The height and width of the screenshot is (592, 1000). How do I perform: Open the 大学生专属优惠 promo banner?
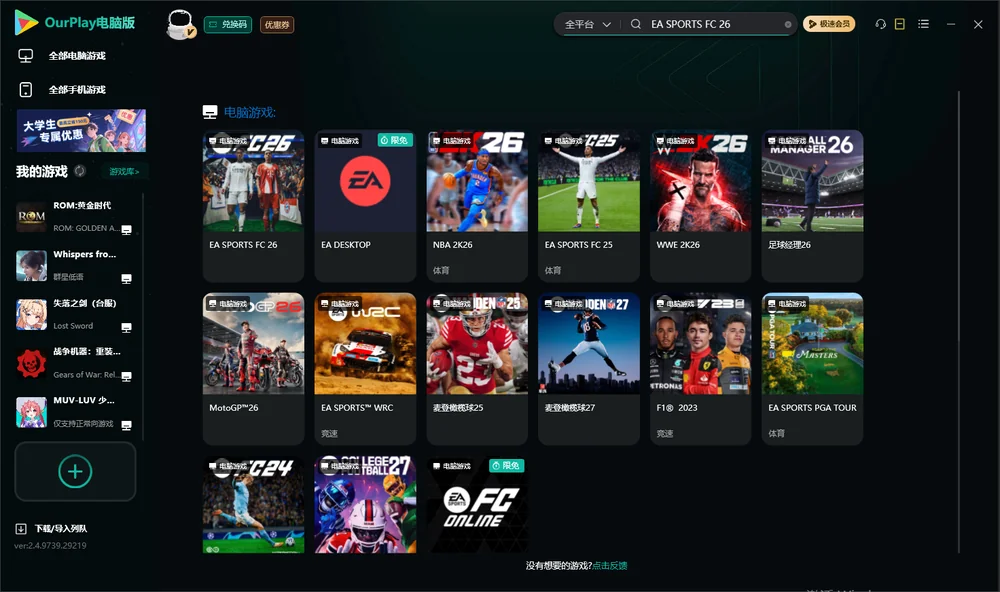[81, 130]
